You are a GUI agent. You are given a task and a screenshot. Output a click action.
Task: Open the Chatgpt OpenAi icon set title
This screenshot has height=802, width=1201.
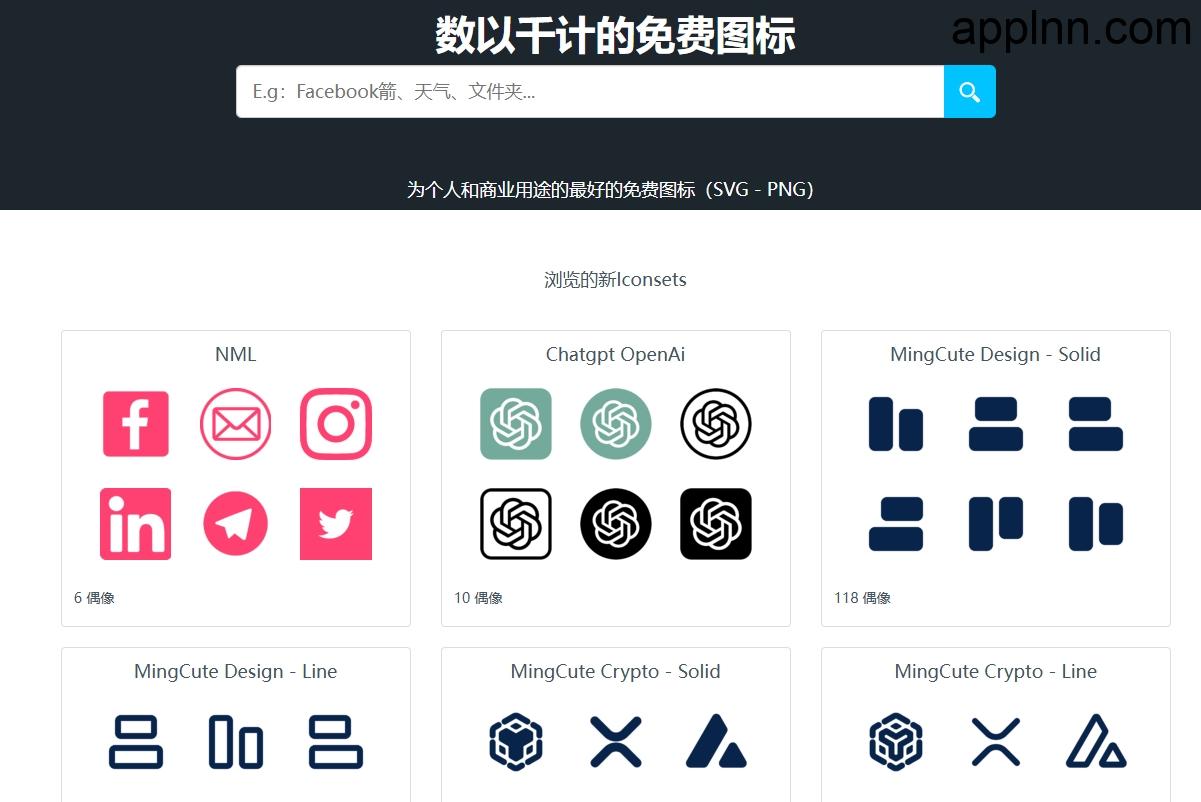616,354
